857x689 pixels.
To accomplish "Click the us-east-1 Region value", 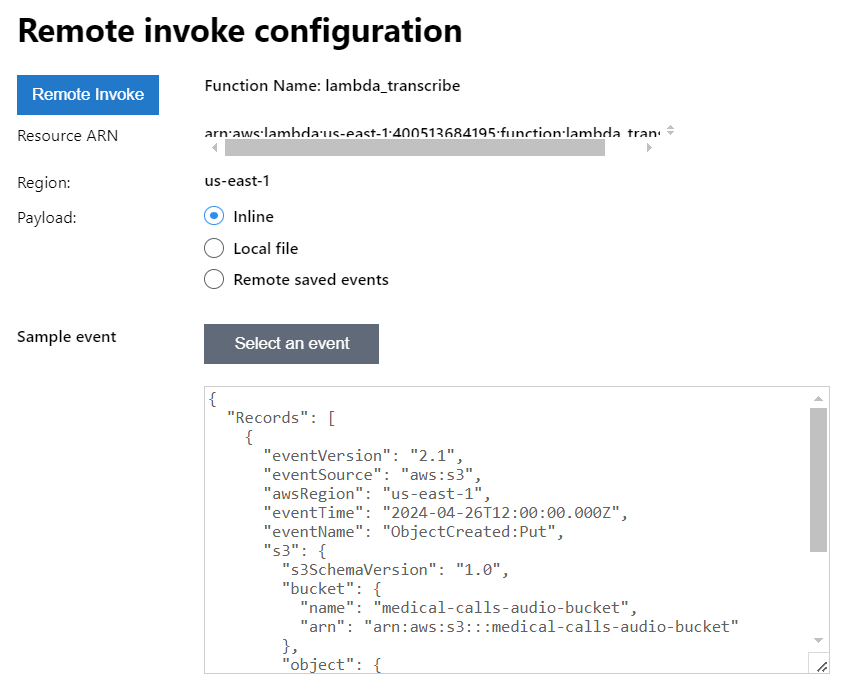I will pyautogui.click(x=237, y=181).
